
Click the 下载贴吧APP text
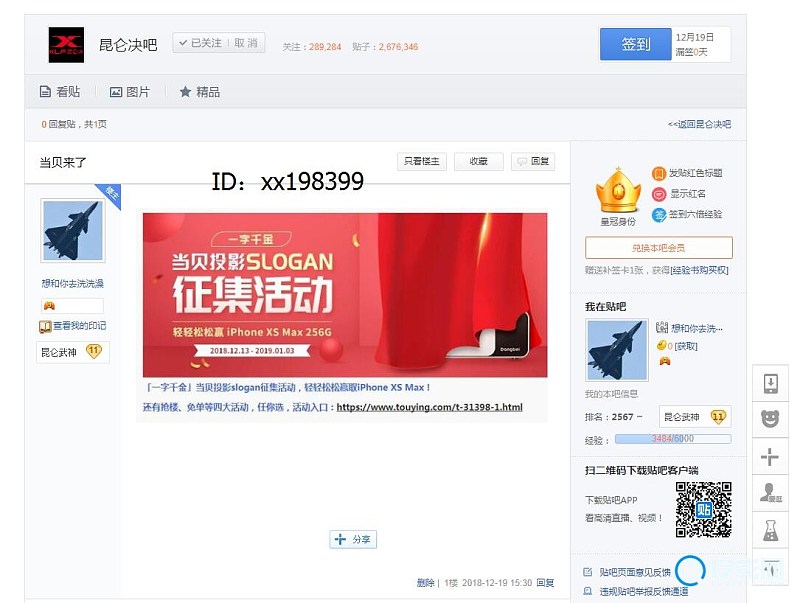point(611,500)
